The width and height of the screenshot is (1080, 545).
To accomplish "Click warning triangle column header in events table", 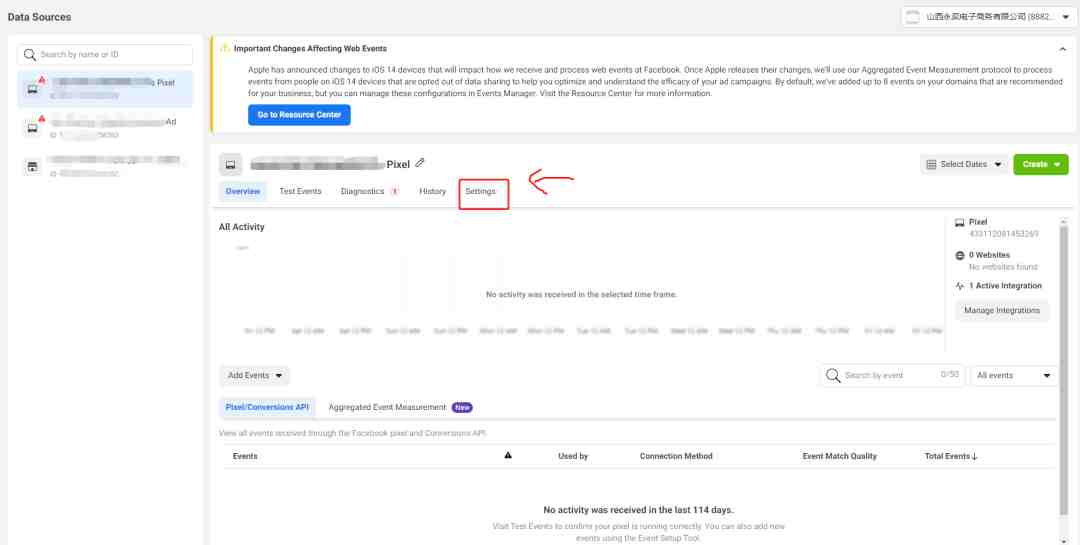I will 508,455.
